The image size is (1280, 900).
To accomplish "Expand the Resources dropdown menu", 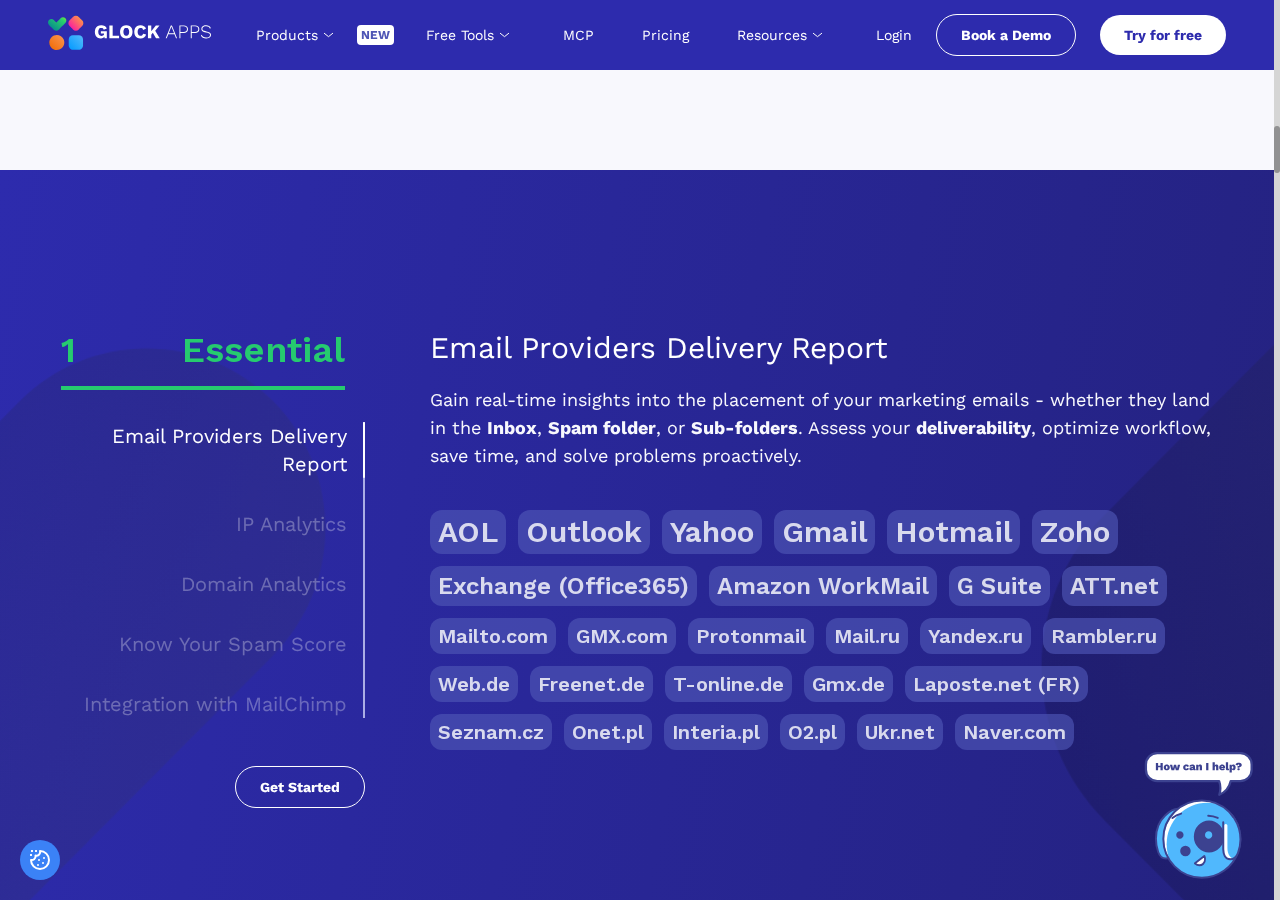I will point(780,35).
